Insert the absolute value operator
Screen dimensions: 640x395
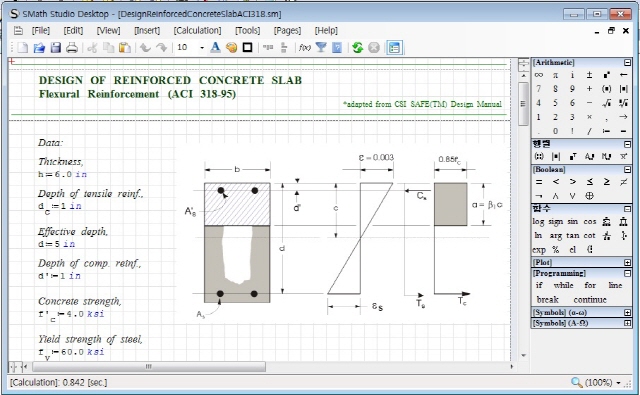pos(623,89)
